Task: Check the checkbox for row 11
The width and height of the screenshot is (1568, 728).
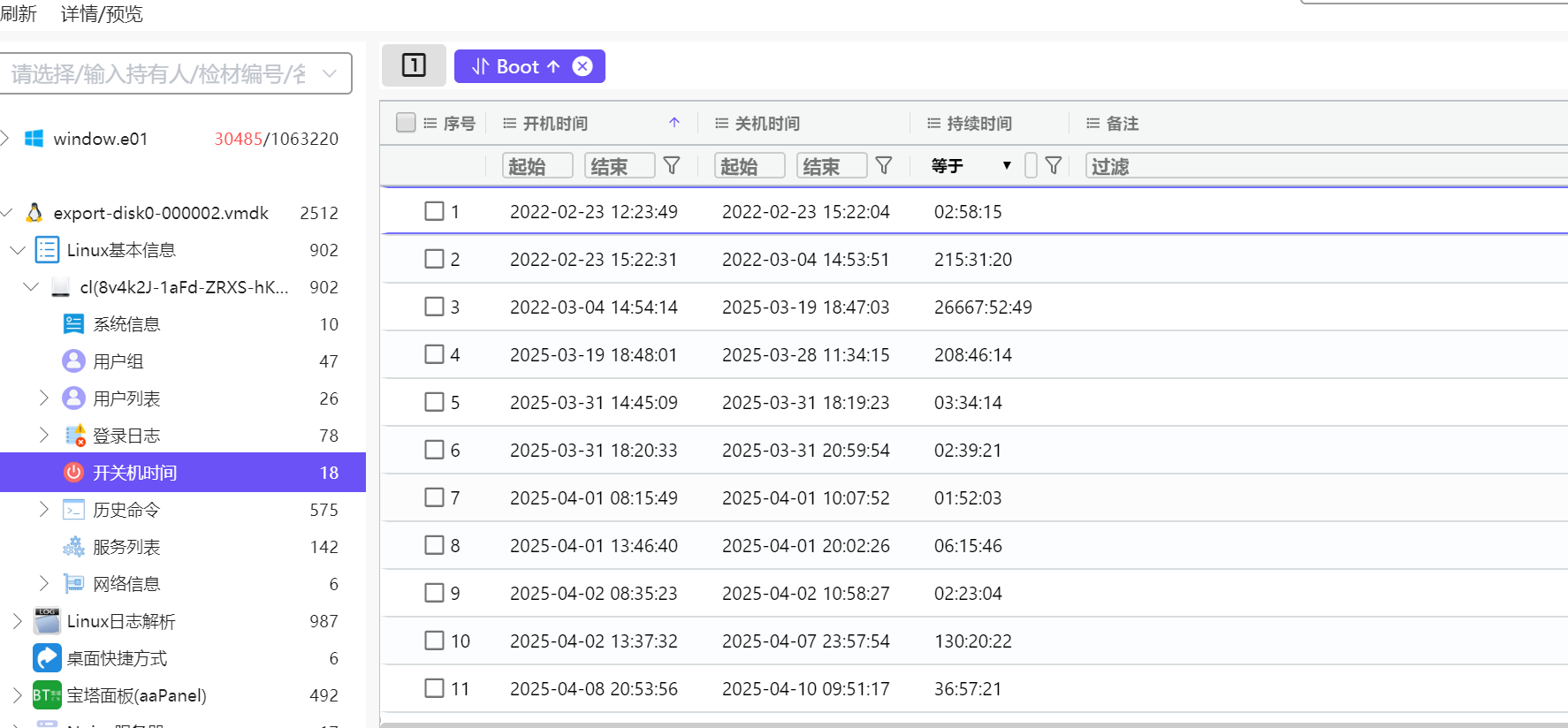Action: click(434, 688)
